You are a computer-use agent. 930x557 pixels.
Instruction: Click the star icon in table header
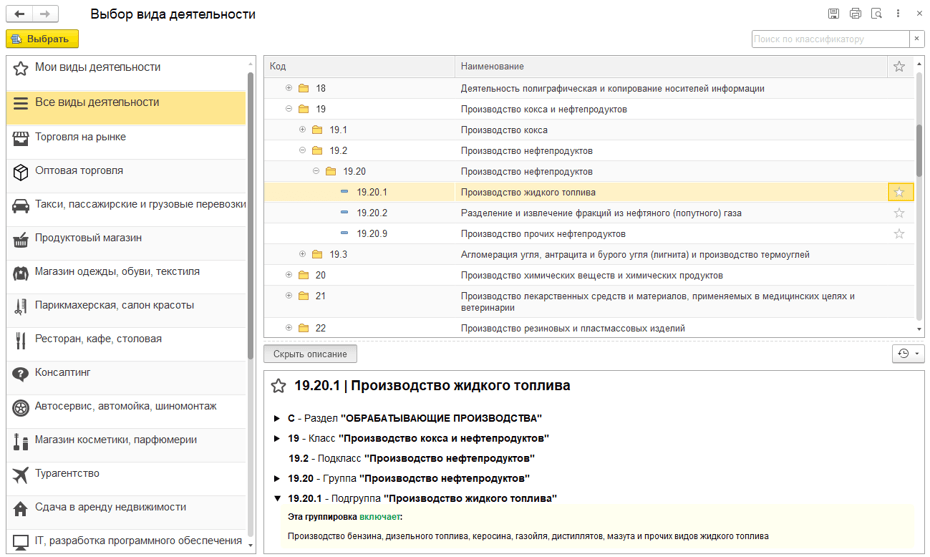(x=899, y=67)
